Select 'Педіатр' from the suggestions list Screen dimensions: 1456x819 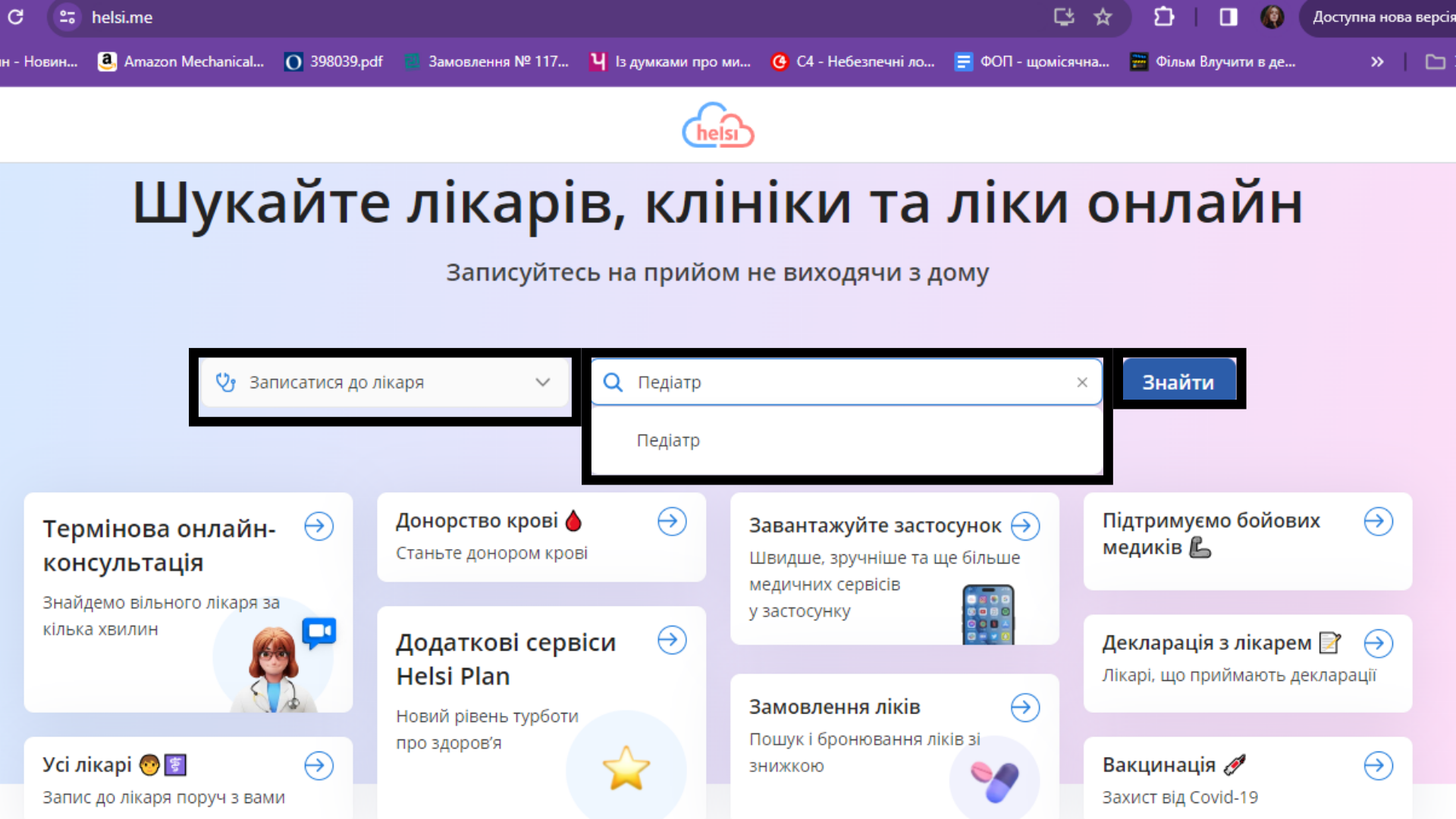pyautogui.click(x=669, y=440)
